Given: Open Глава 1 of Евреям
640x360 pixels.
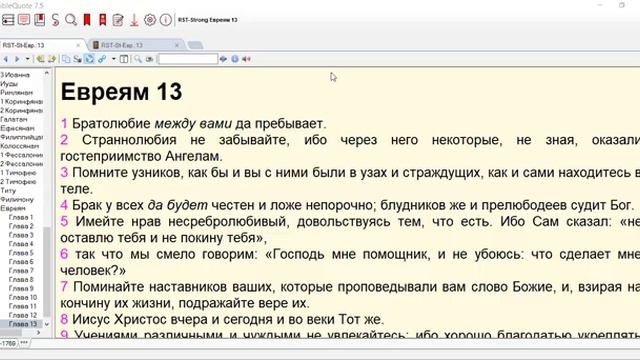Looking at the screenshot, I should pyautogui.click(x=21, y=218).
